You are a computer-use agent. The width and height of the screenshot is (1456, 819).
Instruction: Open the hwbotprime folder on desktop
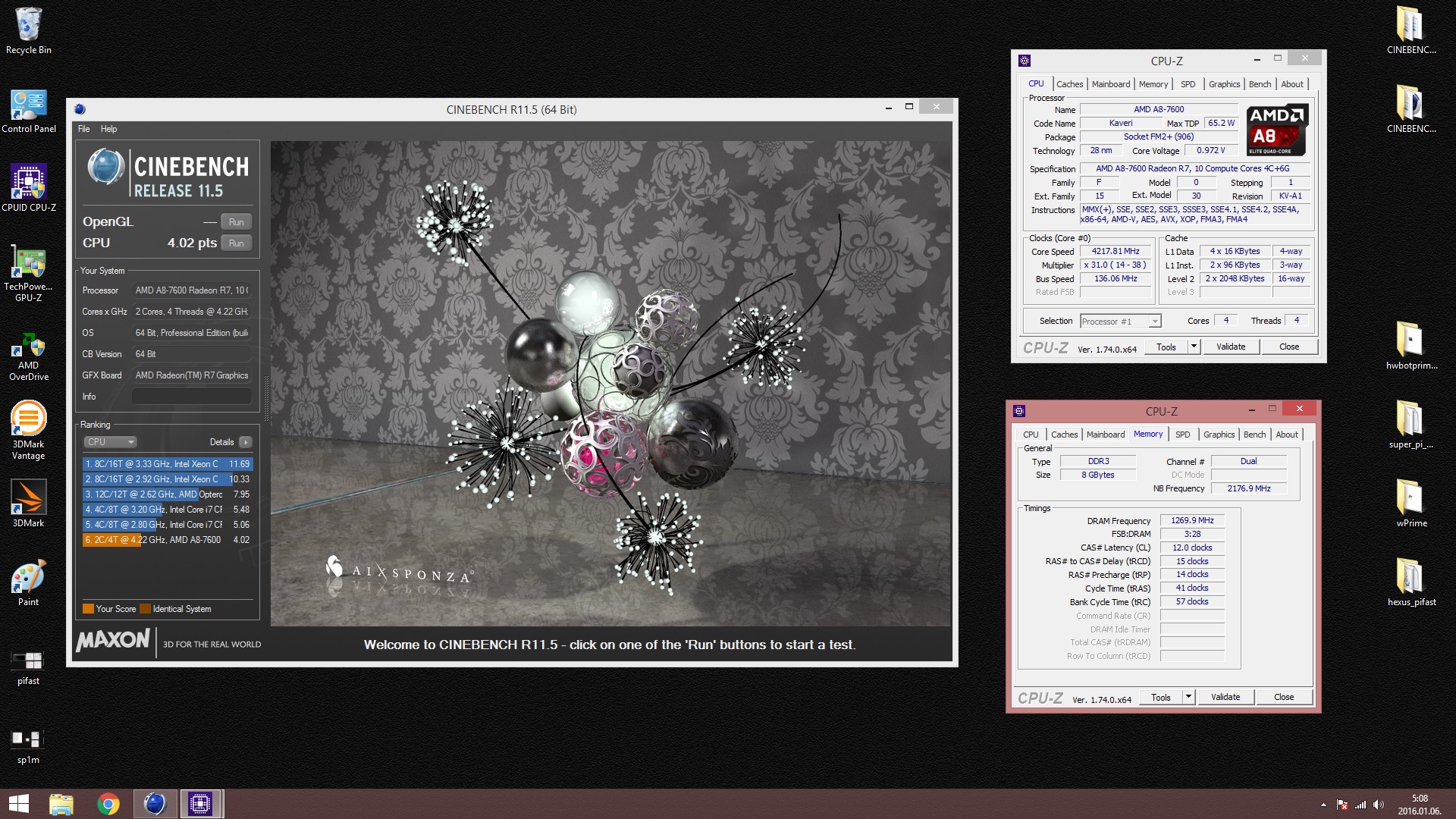click(1410, 346)
